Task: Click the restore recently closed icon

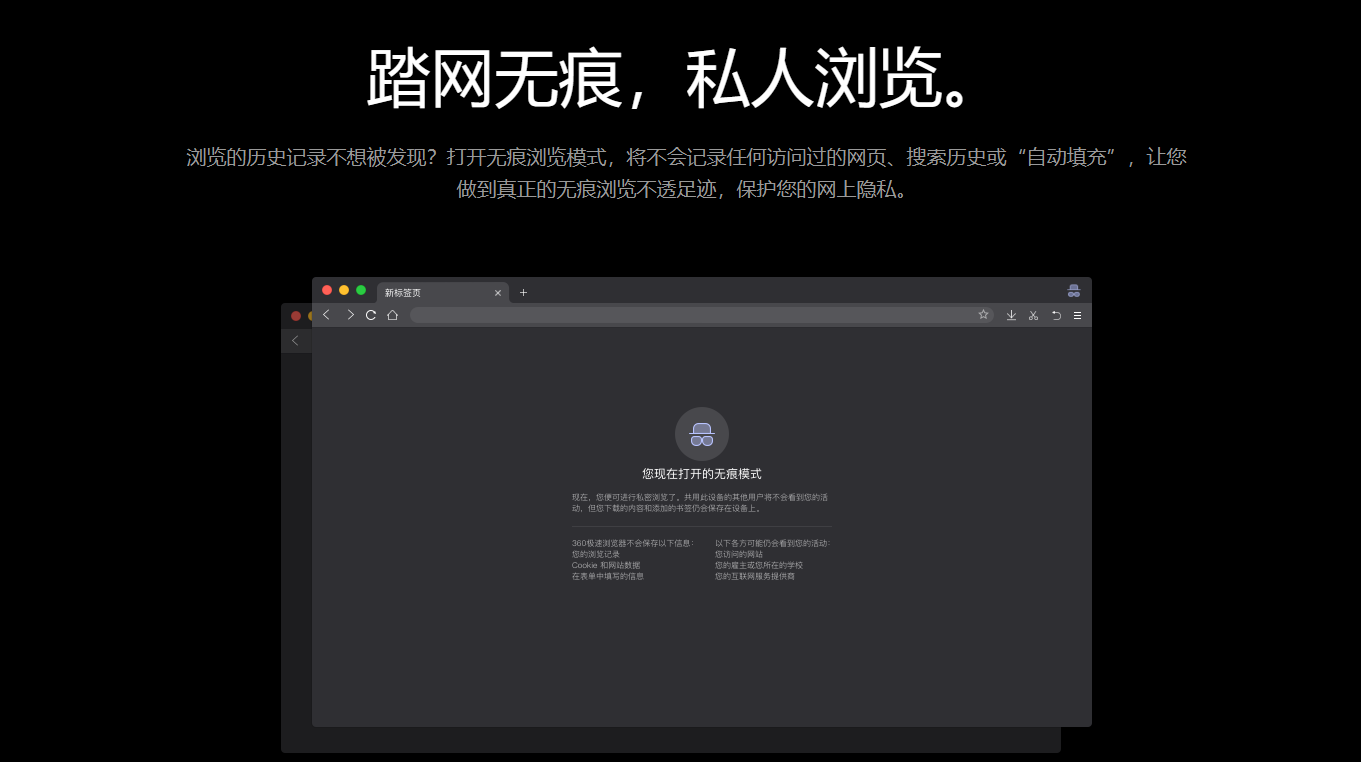Action: (x=1056, y=314)
